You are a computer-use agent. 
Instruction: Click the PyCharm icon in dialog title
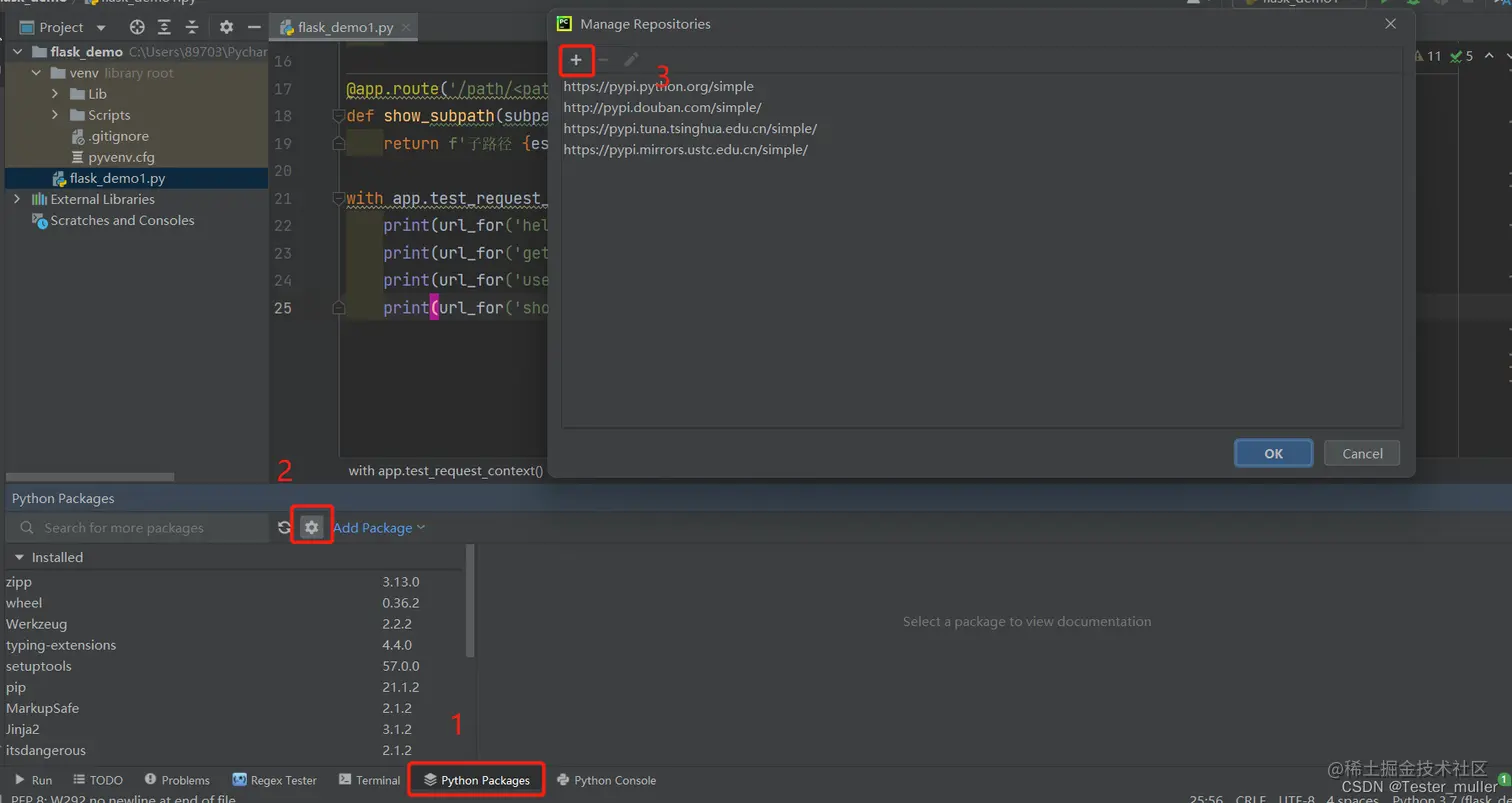[565, 23]
